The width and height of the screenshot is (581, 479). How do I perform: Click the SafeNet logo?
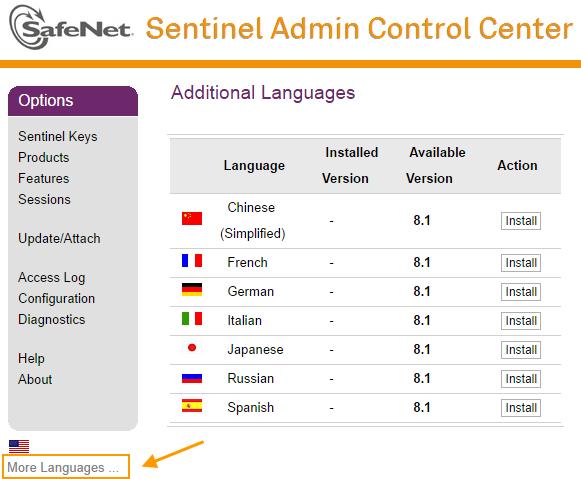pos(70,28)
